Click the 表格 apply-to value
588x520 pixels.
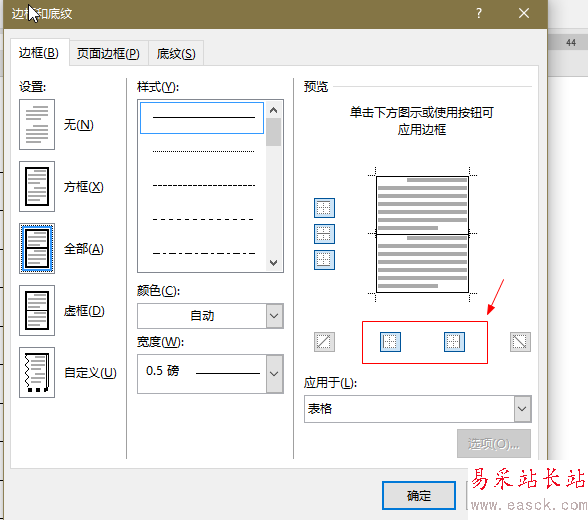[320, 409]
